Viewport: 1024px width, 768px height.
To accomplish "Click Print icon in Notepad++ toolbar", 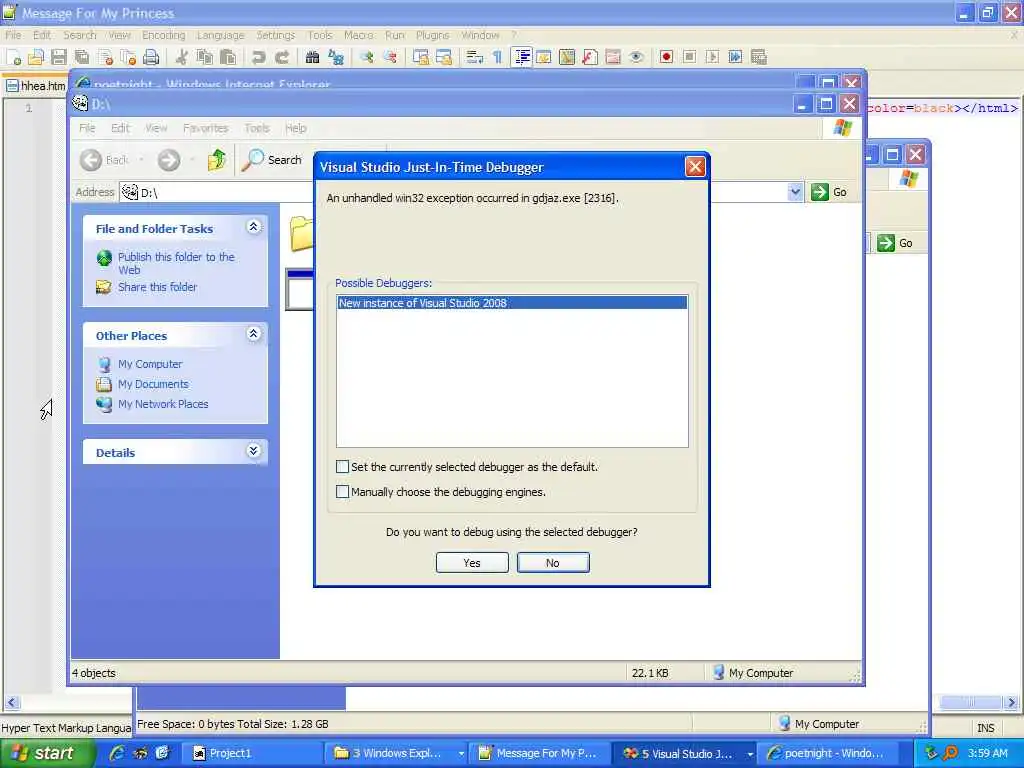I will [151, 57].
